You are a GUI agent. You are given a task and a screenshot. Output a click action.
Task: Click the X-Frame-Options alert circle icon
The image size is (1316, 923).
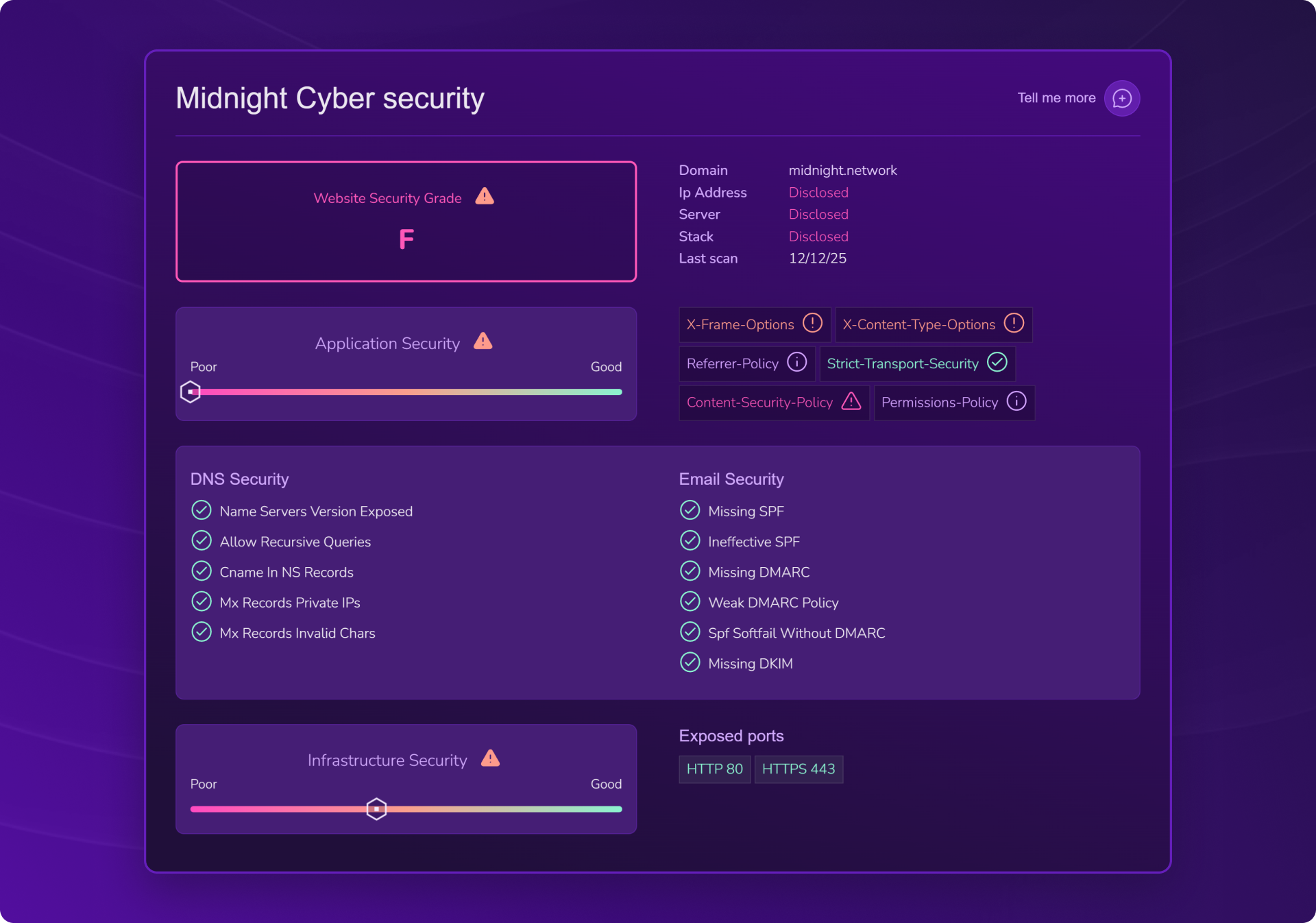pos(812,323)
